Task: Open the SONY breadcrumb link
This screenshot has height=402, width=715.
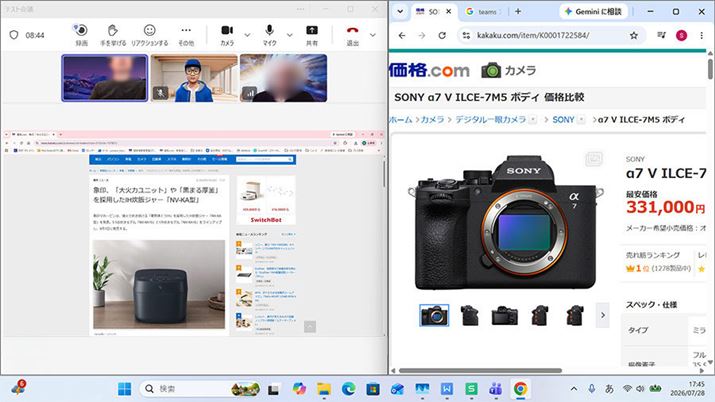Action: pyautogui.click(x=563, y=119)
